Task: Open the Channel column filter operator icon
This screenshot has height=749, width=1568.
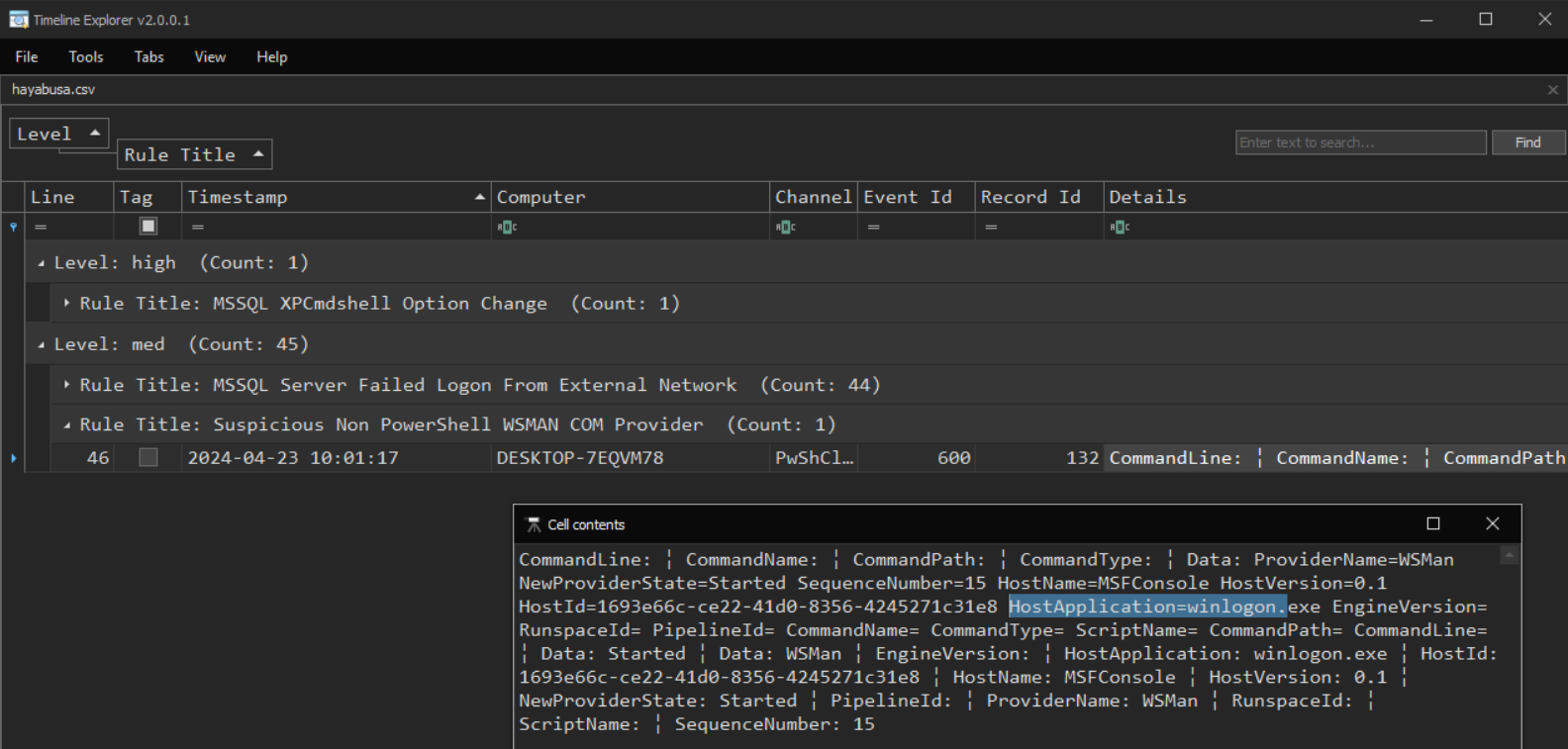Action: tap(785, 227)
